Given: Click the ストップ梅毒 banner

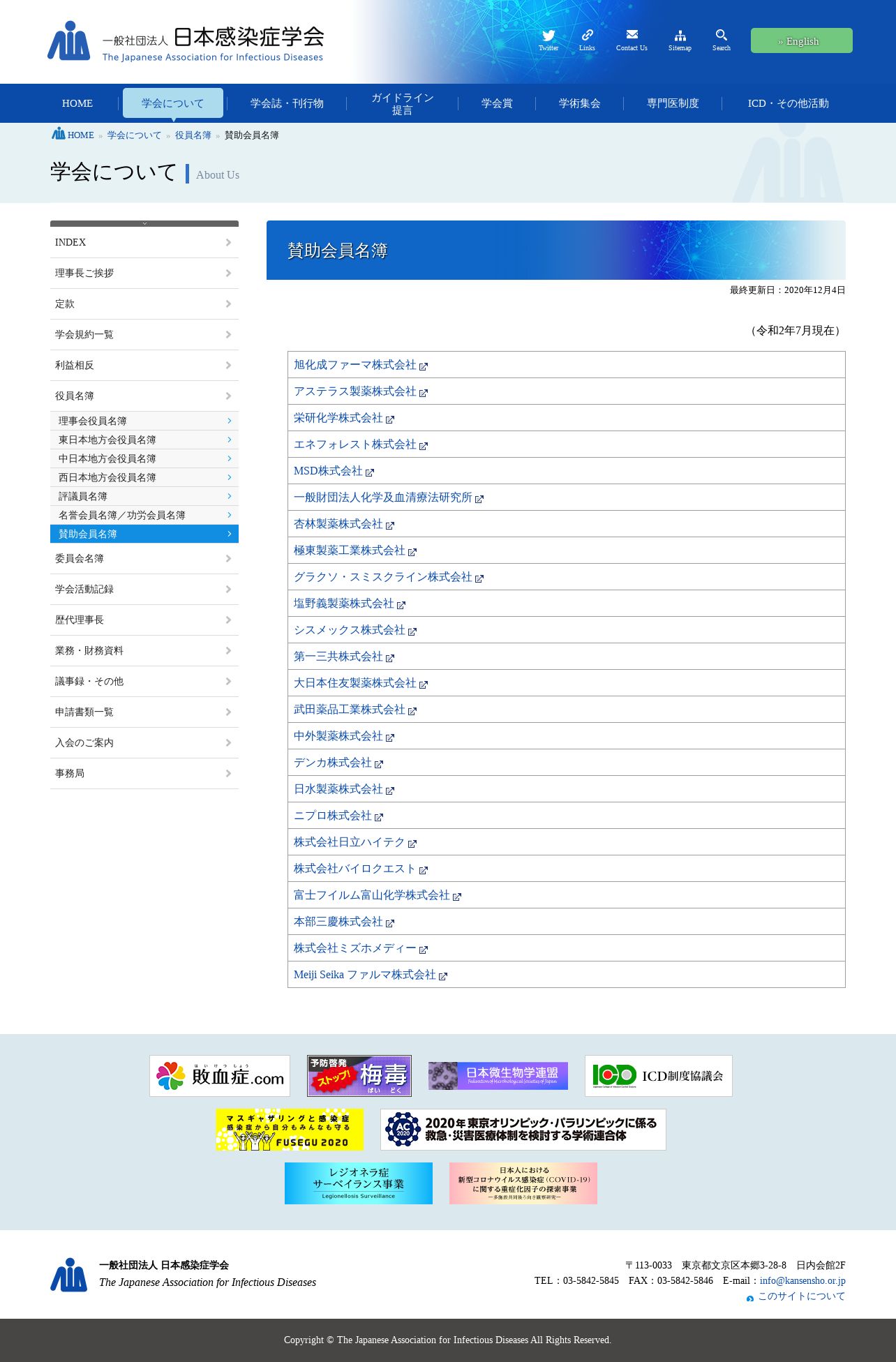Looking at the screenshot, I should pyautogui.click(x=359, y=1076).
